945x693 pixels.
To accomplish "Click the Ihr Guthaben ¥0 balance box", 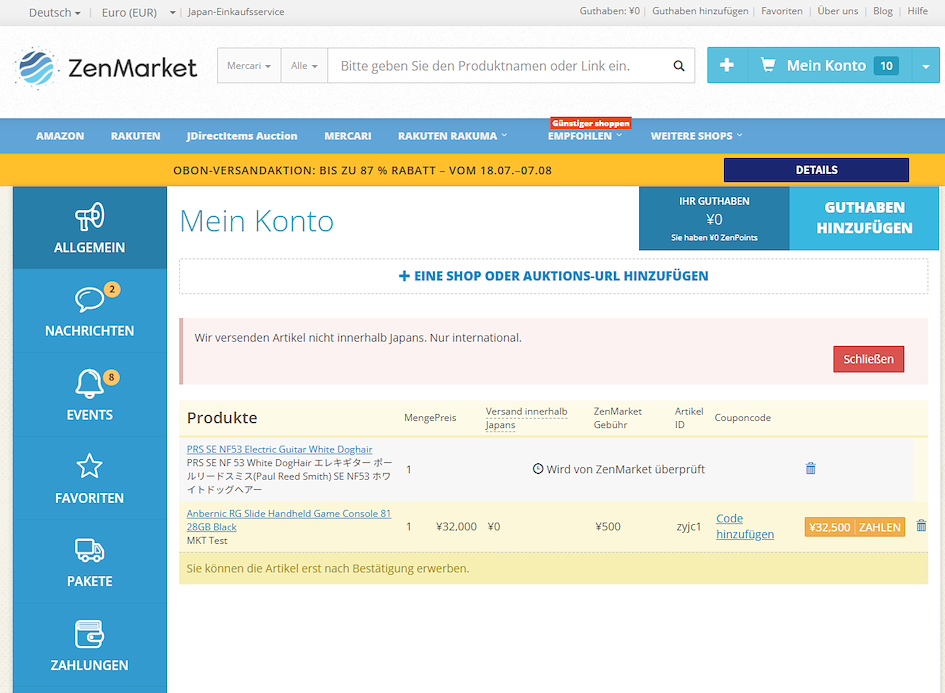I will coord(714,218).
